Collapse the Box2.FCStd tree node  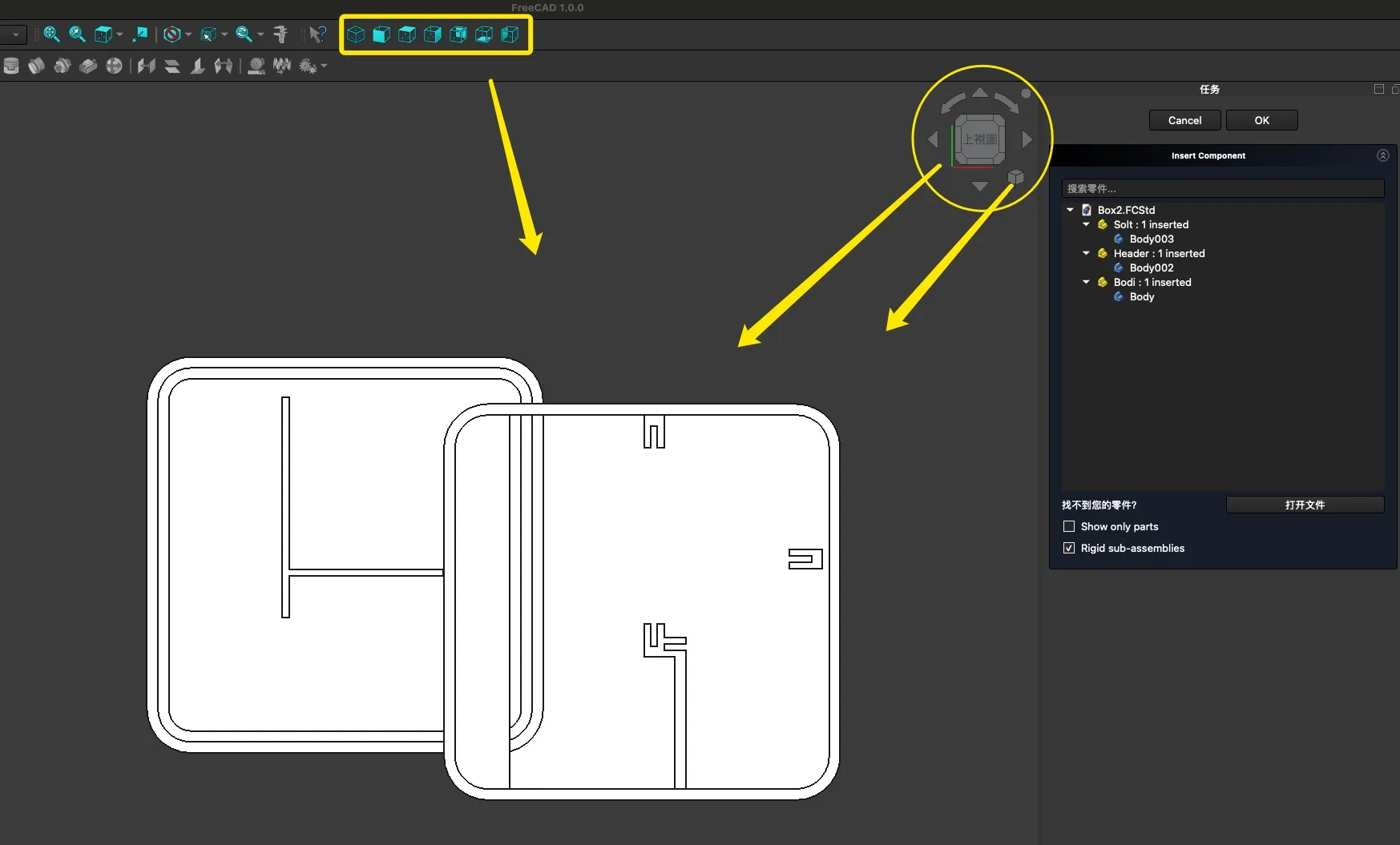tap(1070, 210)
